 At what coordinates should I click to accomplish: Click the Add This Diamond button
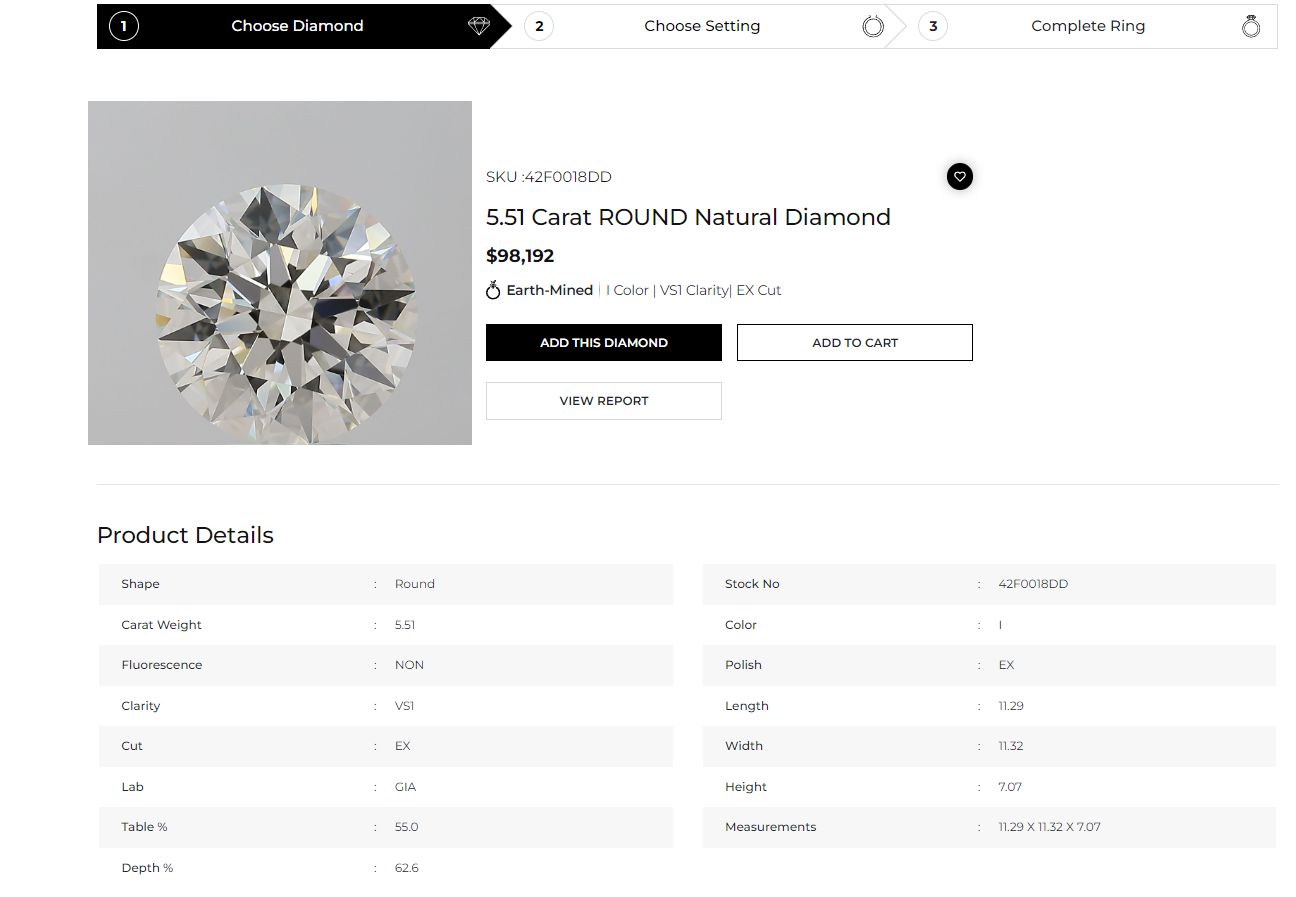click(604, 342)
